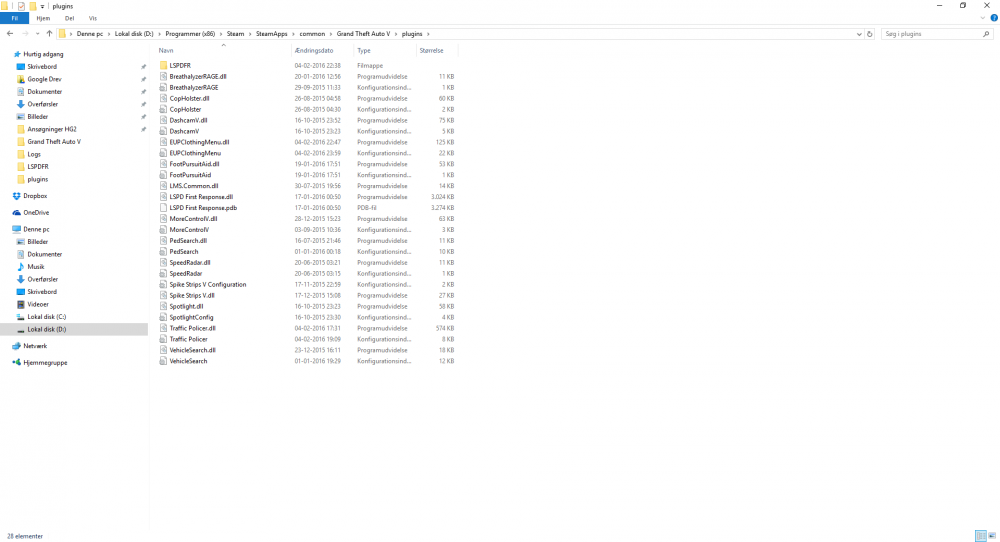Select VehicleSearch.dll file
1000x542 pixels.
[x=192, y=350]
